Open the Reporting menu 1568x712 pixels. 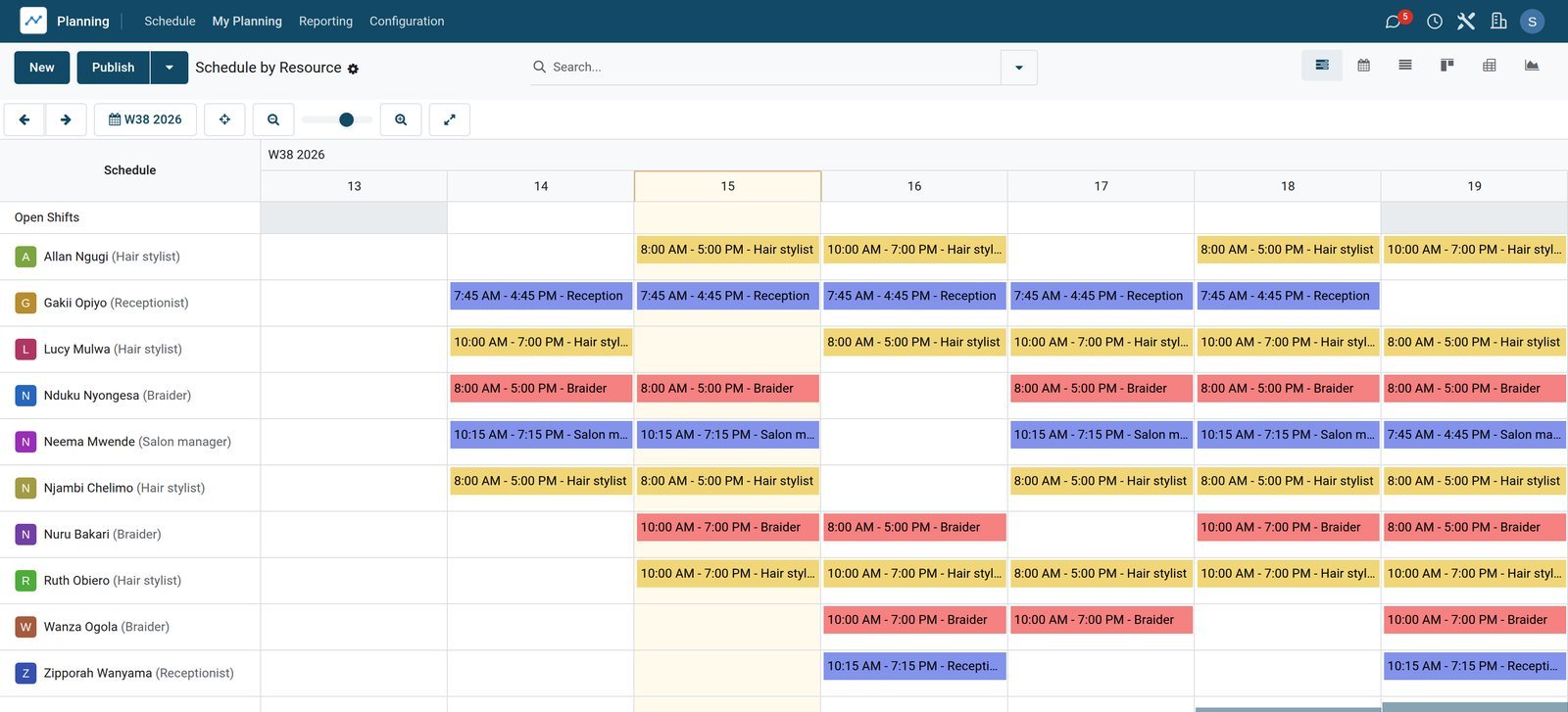click(325, 21)
